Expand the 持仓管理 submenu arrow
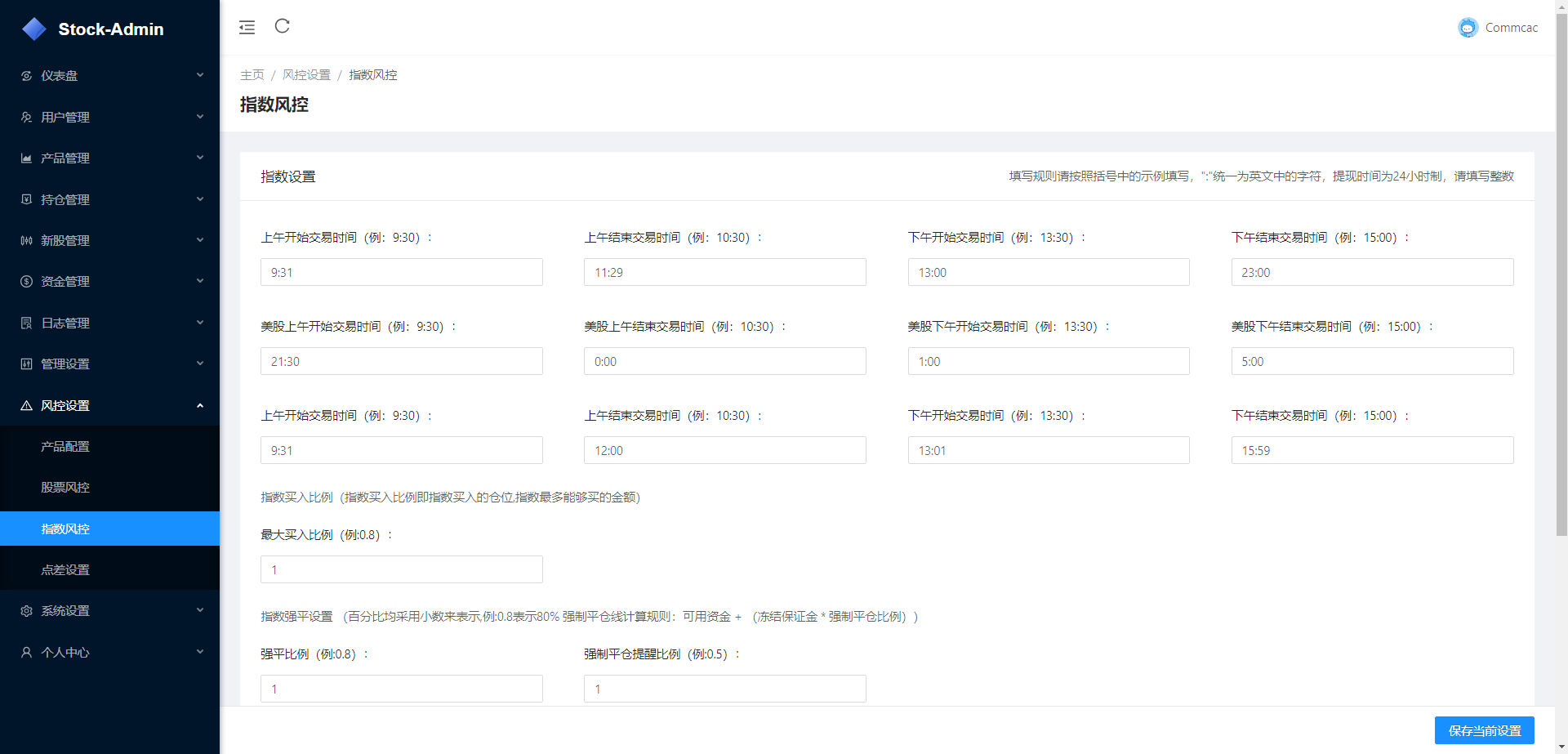The image size is (1568, 754). (200, 199)
